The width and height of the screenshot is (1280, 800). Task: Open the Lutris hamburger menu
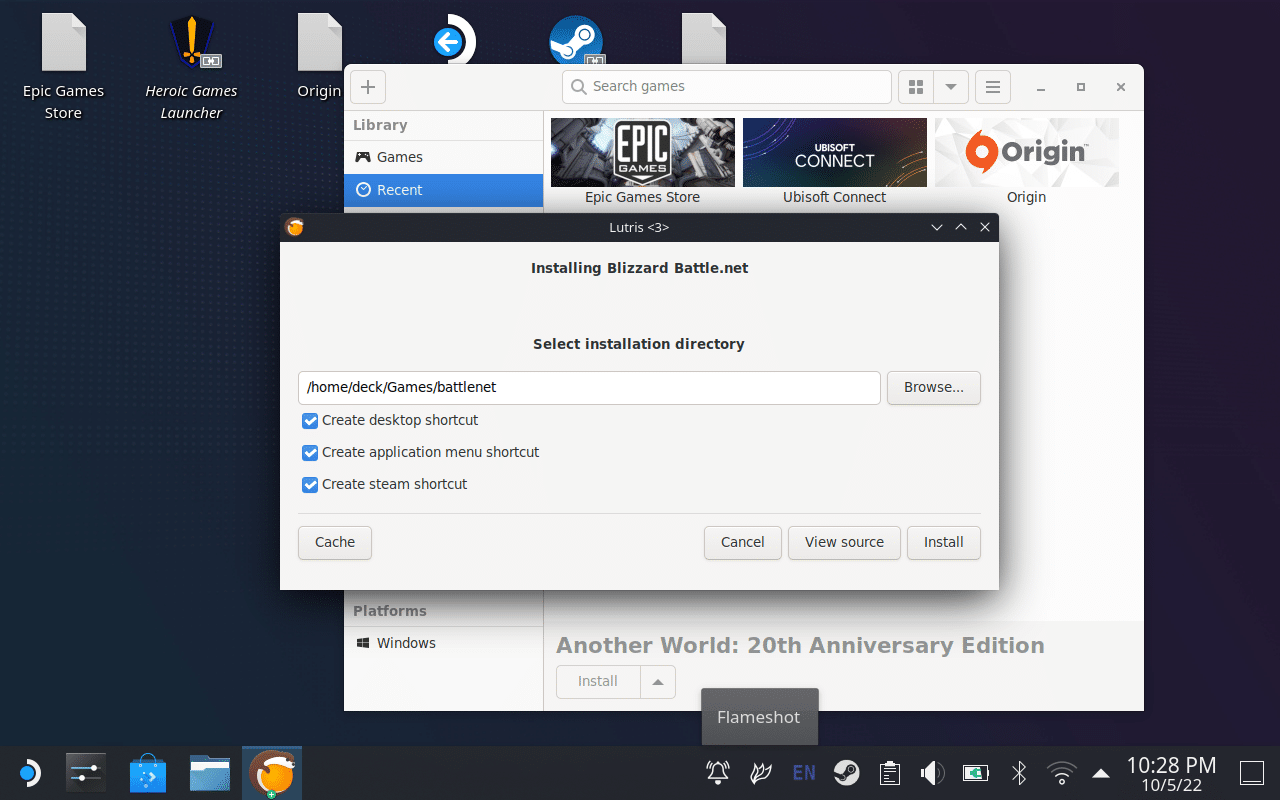[993, 87]
